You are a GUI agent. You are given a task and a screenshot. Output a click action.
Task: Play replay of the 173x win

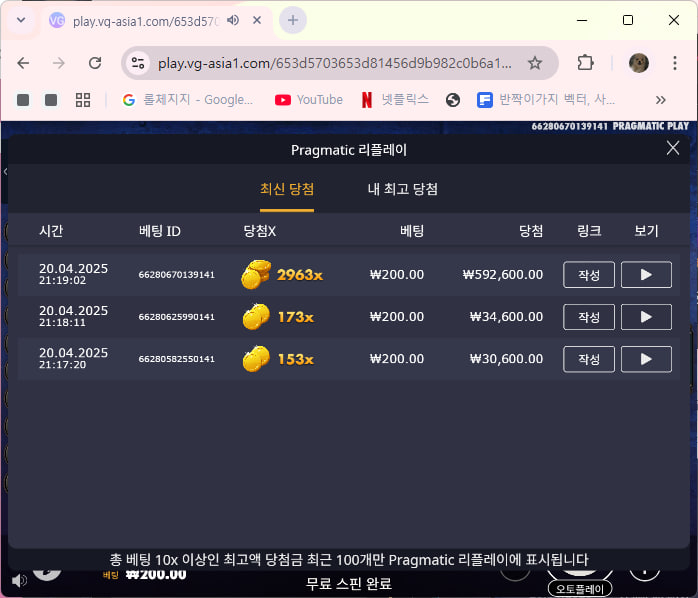[x=646, y=317]
